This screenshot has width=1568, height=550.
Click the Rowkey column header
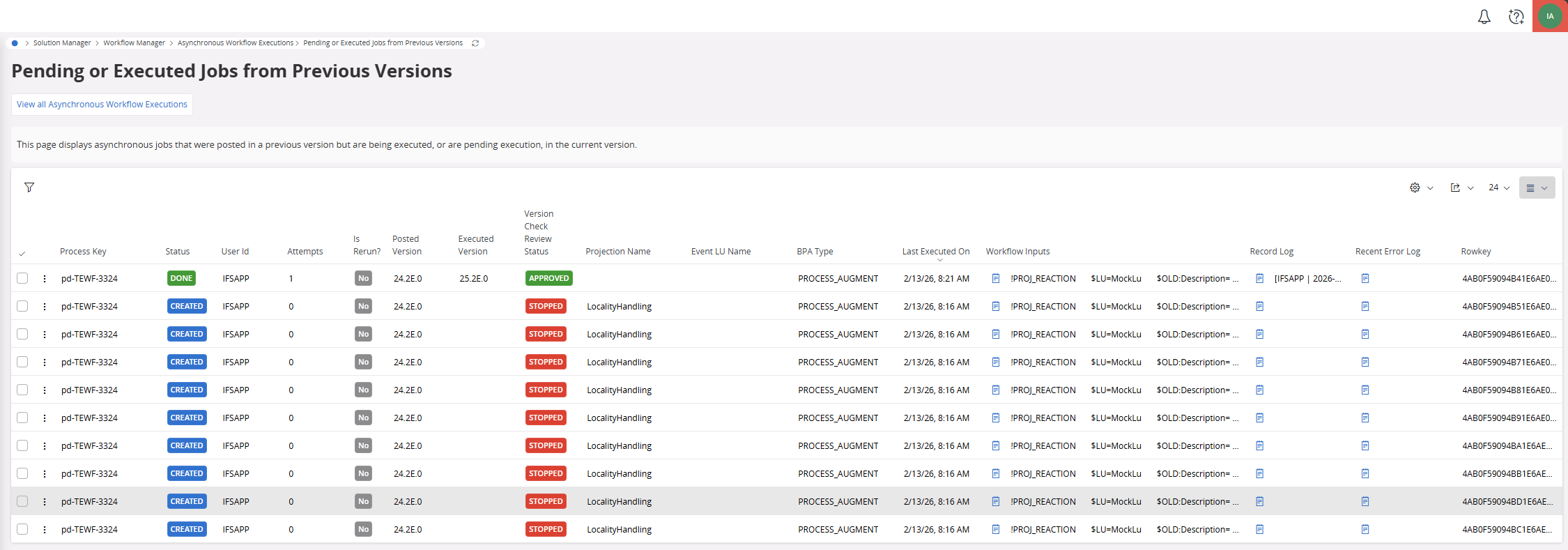pos(1476,252)
